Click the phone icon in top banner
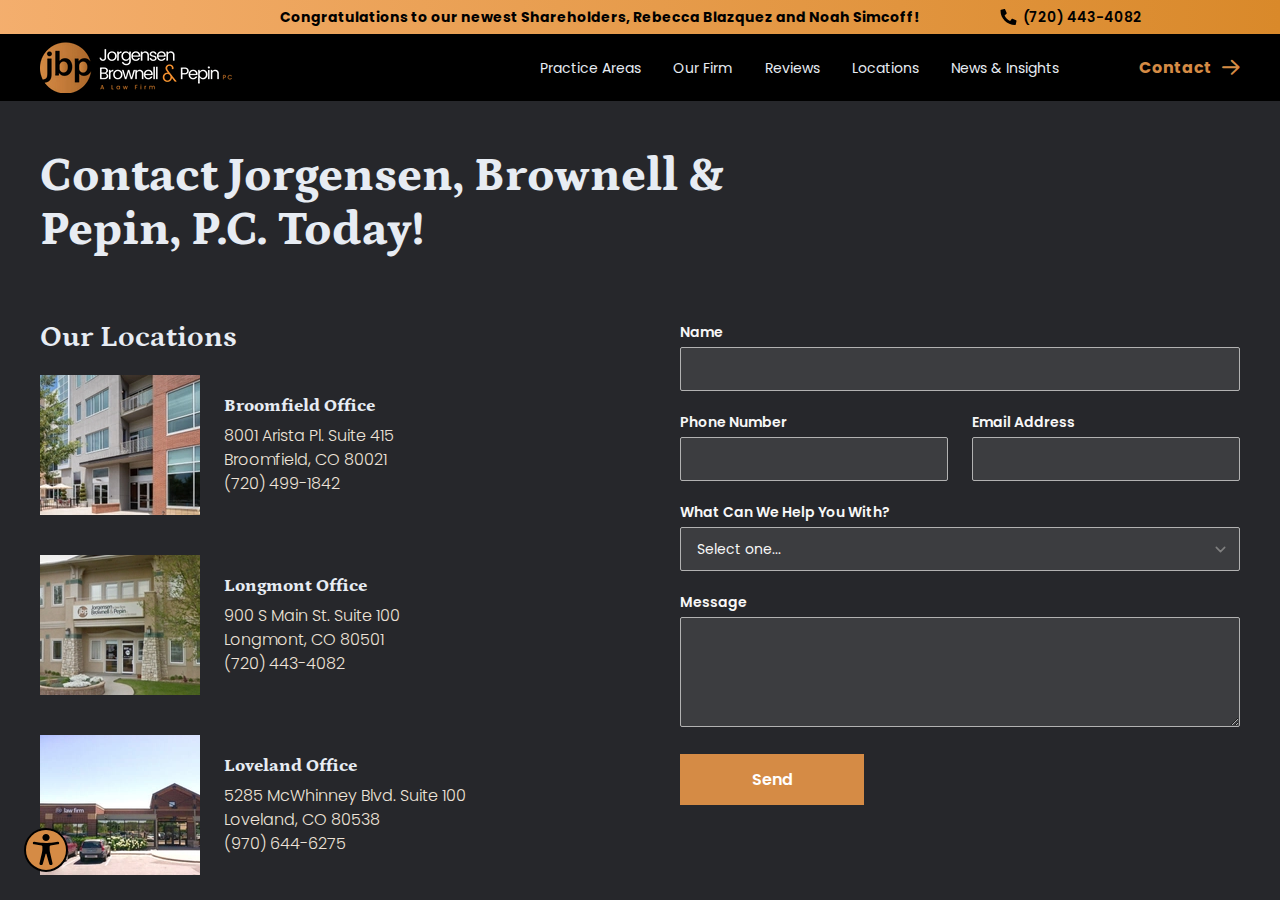 [1008, 17]
